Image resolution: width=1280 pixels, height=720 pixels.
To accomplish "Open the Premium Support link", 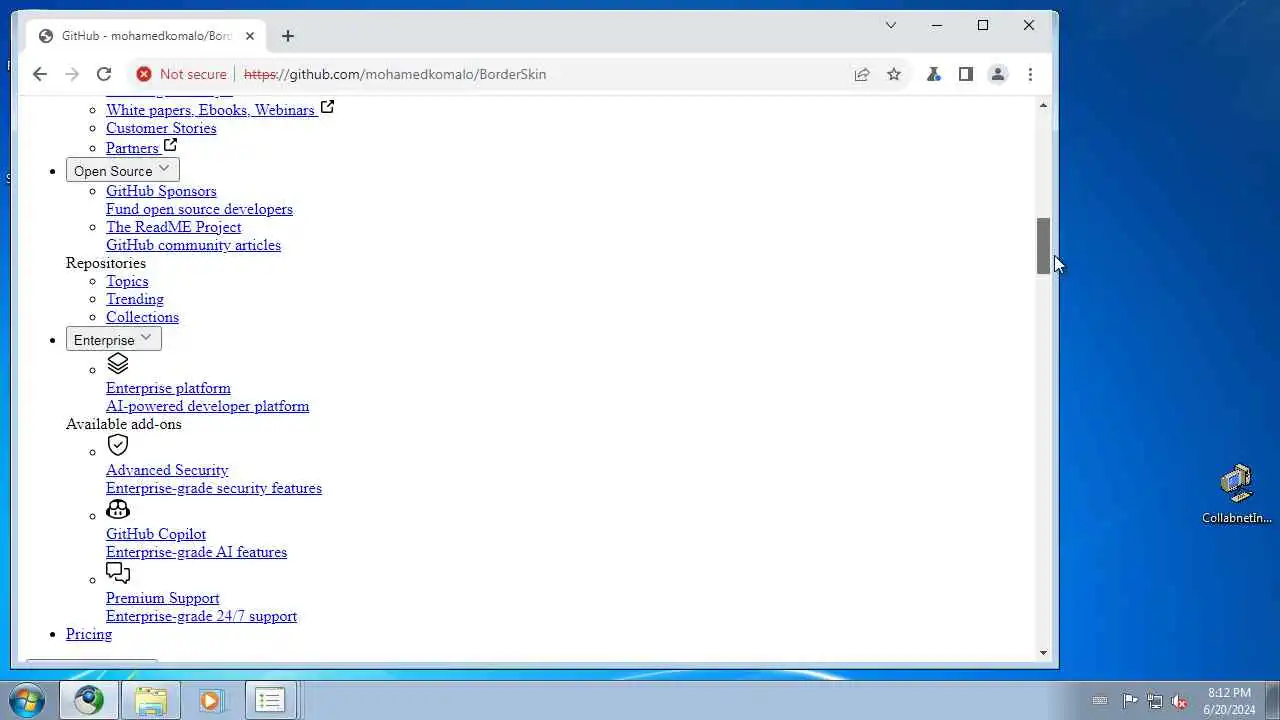I will (162, 598).
